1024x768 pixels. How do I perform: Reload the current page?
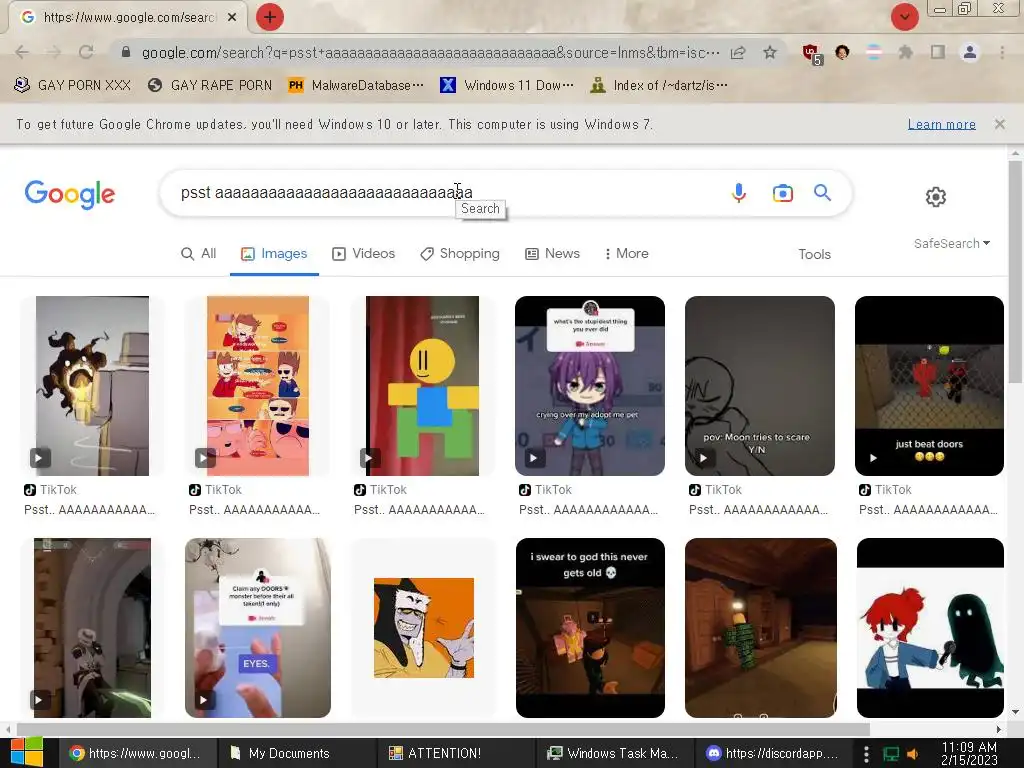pos(86,52)
